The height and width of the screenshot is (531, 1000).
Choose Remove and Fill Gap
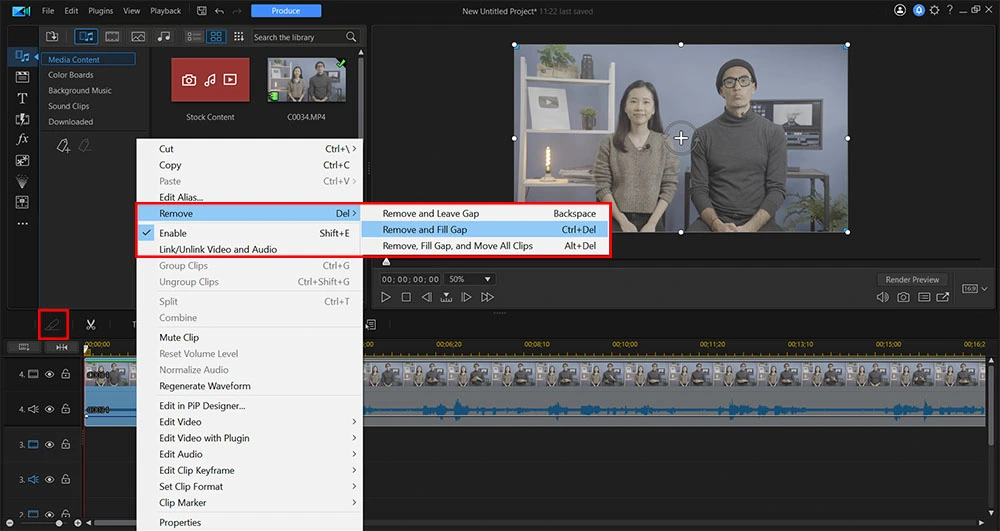[x=424, y=230]
